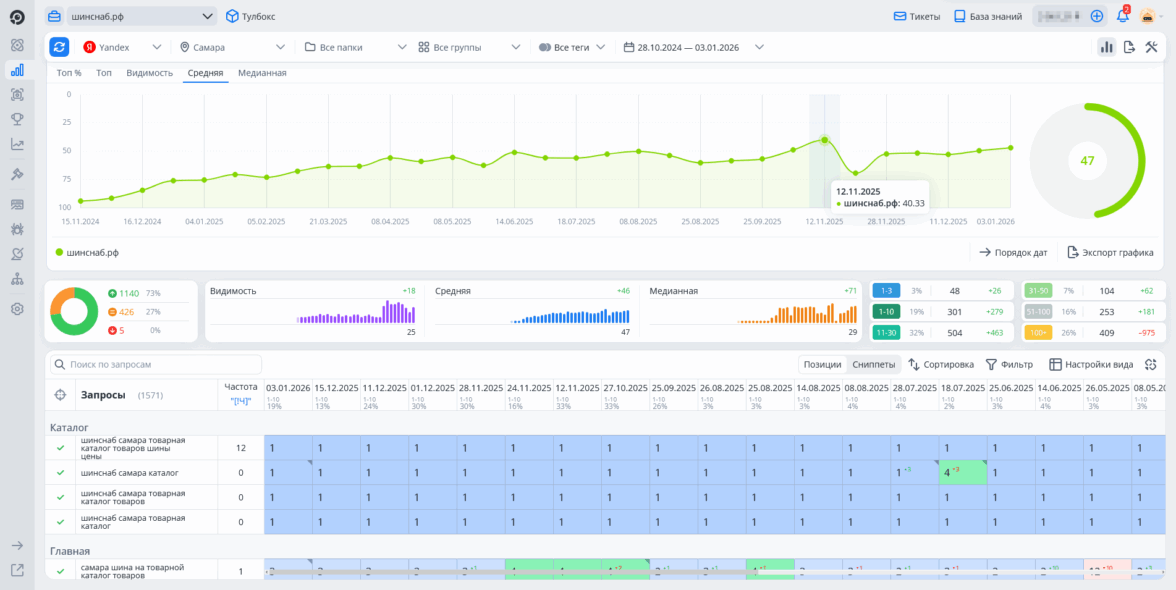This screenshot has height=590, width=1176.
Task: Toggle checkmark for 'шинснаб самара каталог' query
Action: [x=60, y=472]
